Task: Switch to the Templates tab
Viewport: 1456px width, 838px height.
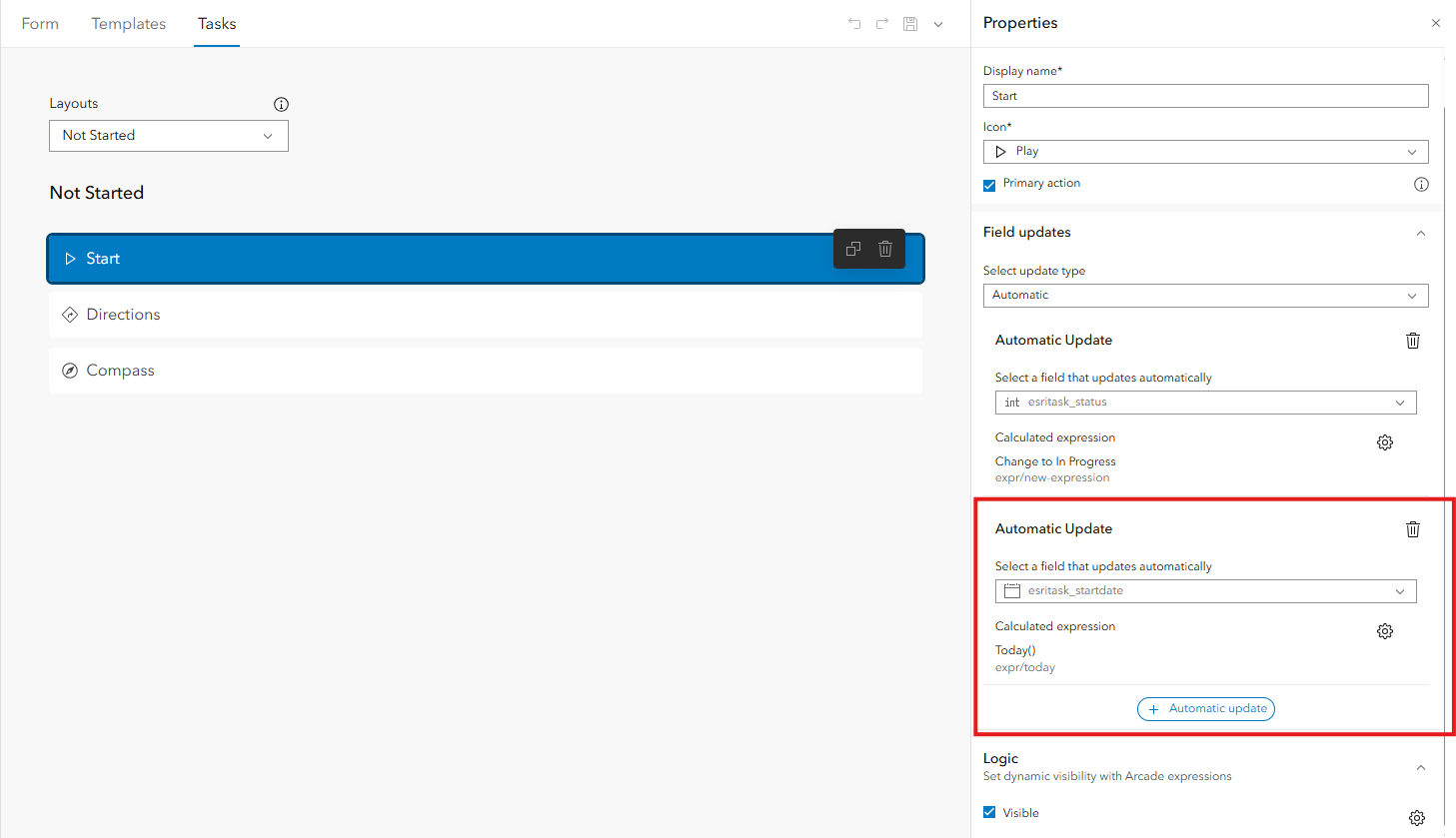Action: [x=129, y=24]
